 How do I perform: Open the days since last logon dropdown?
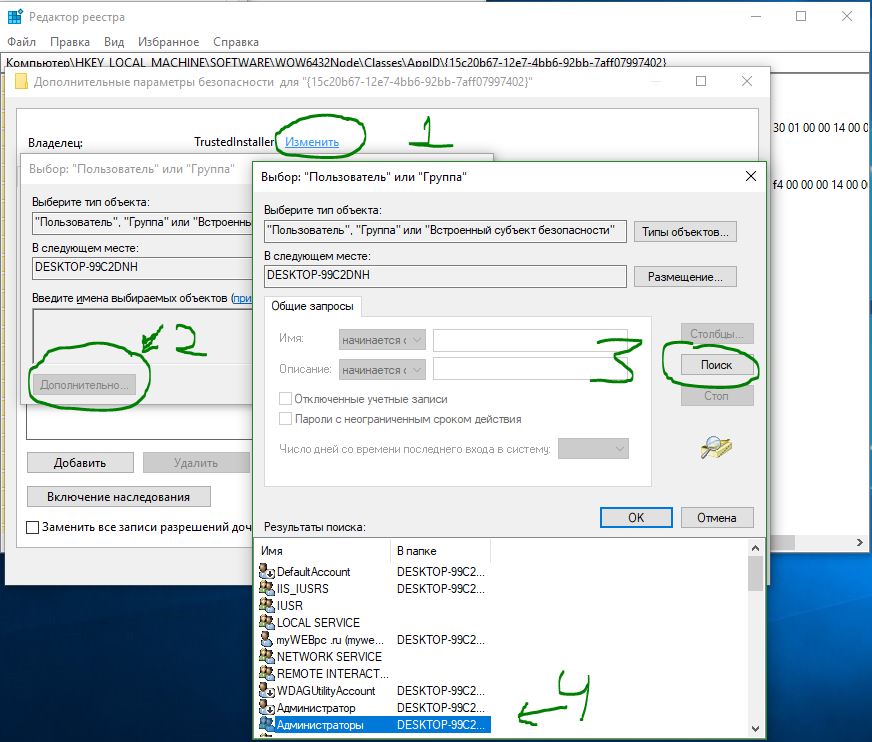pyautogui.click(x=593, y=448)
